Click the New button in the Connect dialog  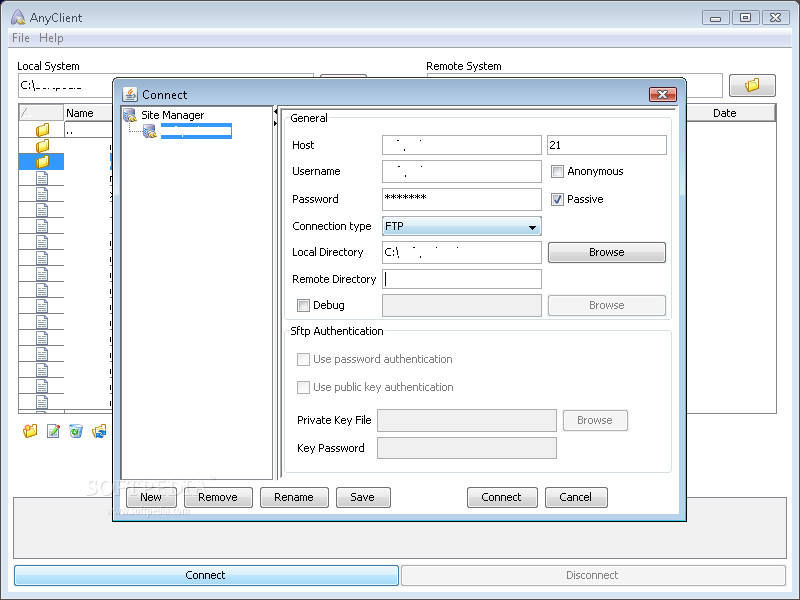coord(151,497)
